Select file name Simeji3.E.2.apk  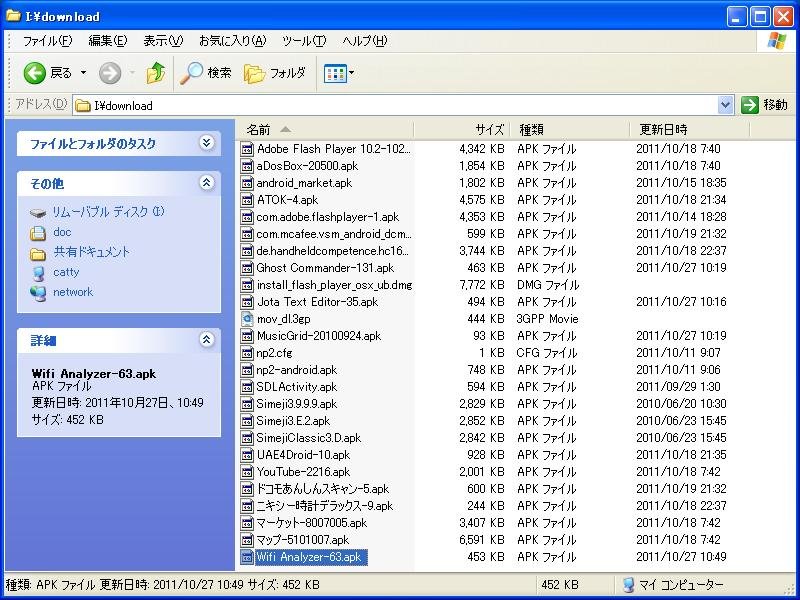293,421
